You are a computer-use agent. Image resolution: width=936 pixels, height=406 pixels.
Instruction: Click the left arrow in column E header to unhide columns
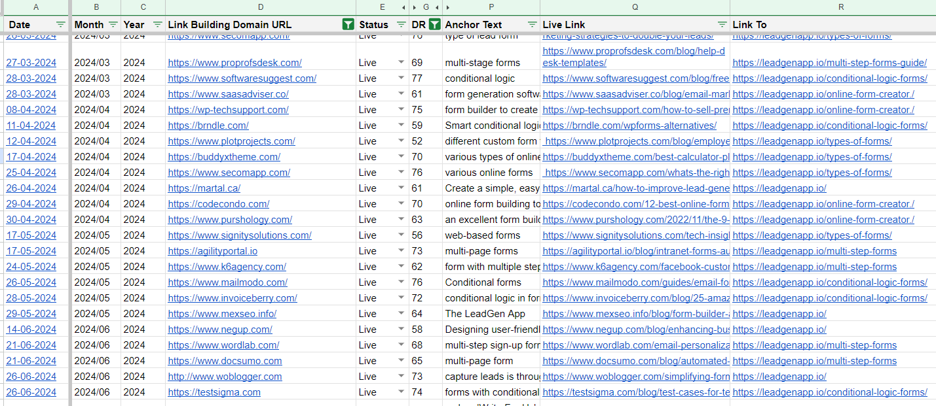coord(404,7)
